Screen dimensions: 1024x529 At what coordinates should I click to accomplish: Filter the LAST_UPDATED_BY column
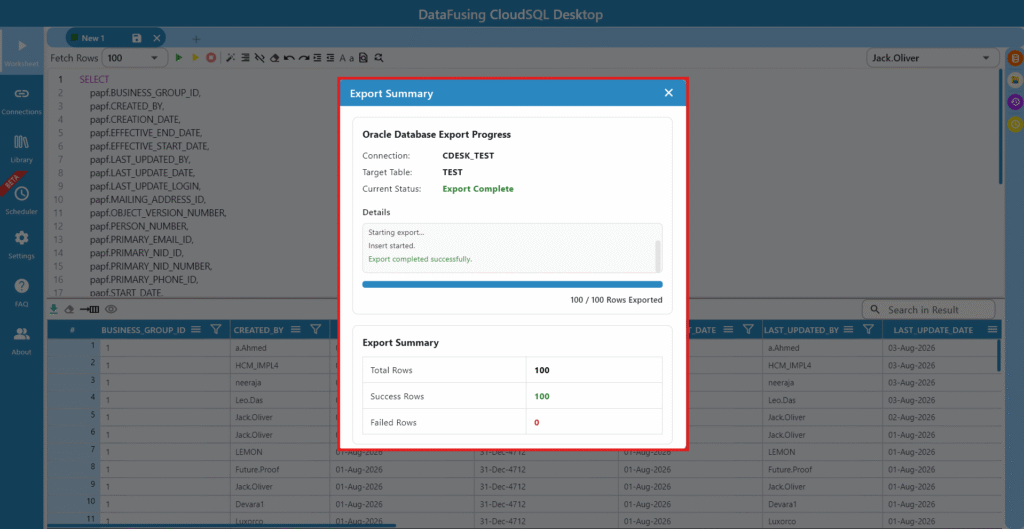point(868,330)
